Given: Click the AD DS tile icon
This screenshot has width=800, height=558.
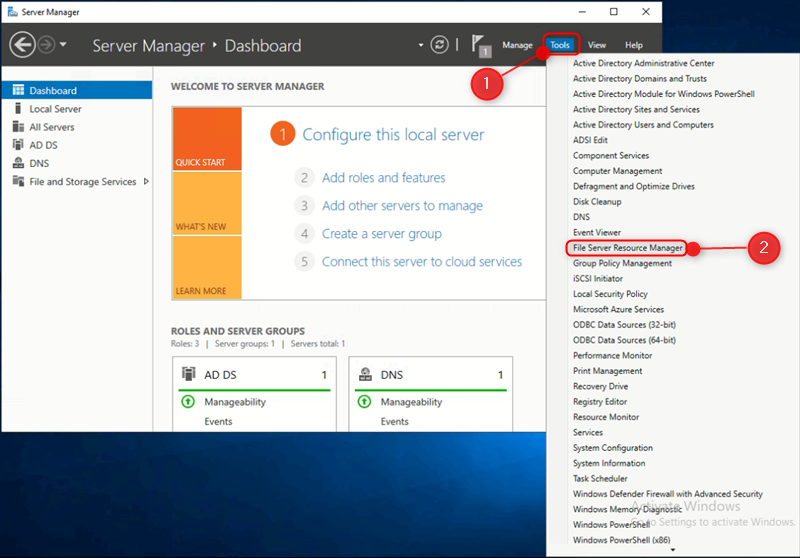Looking at the screenshot, I should click(189, 374).
